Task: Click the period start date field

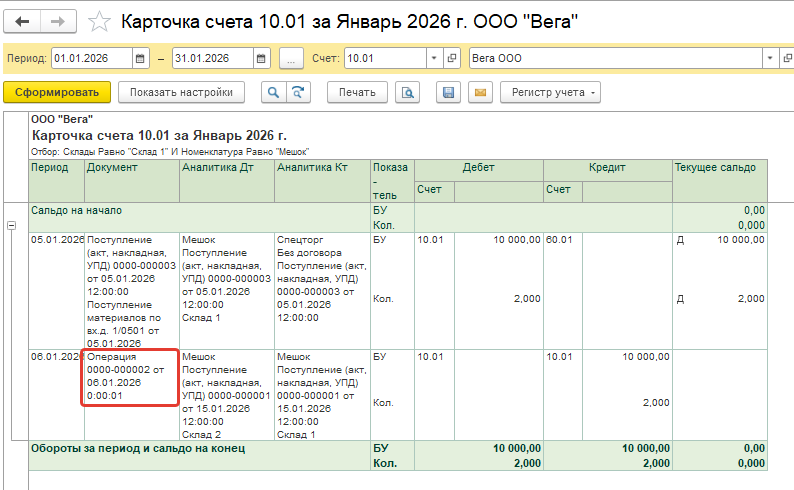Action: [90, 59]
